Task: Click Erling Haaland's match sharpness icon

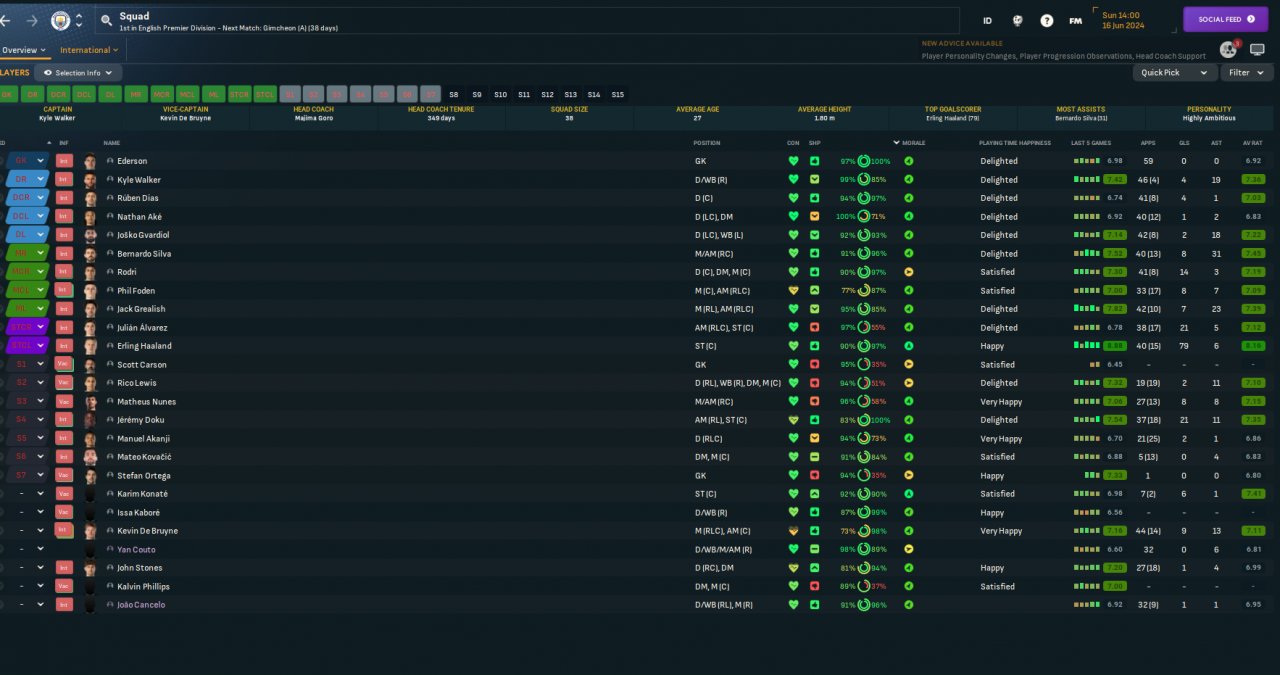Action: (x=815, y=346)
